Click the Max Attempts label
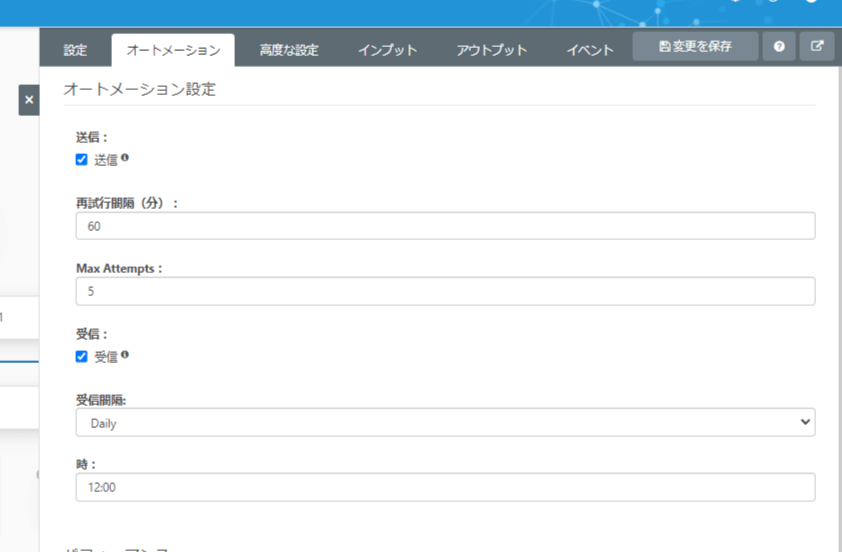 point(119,268)
